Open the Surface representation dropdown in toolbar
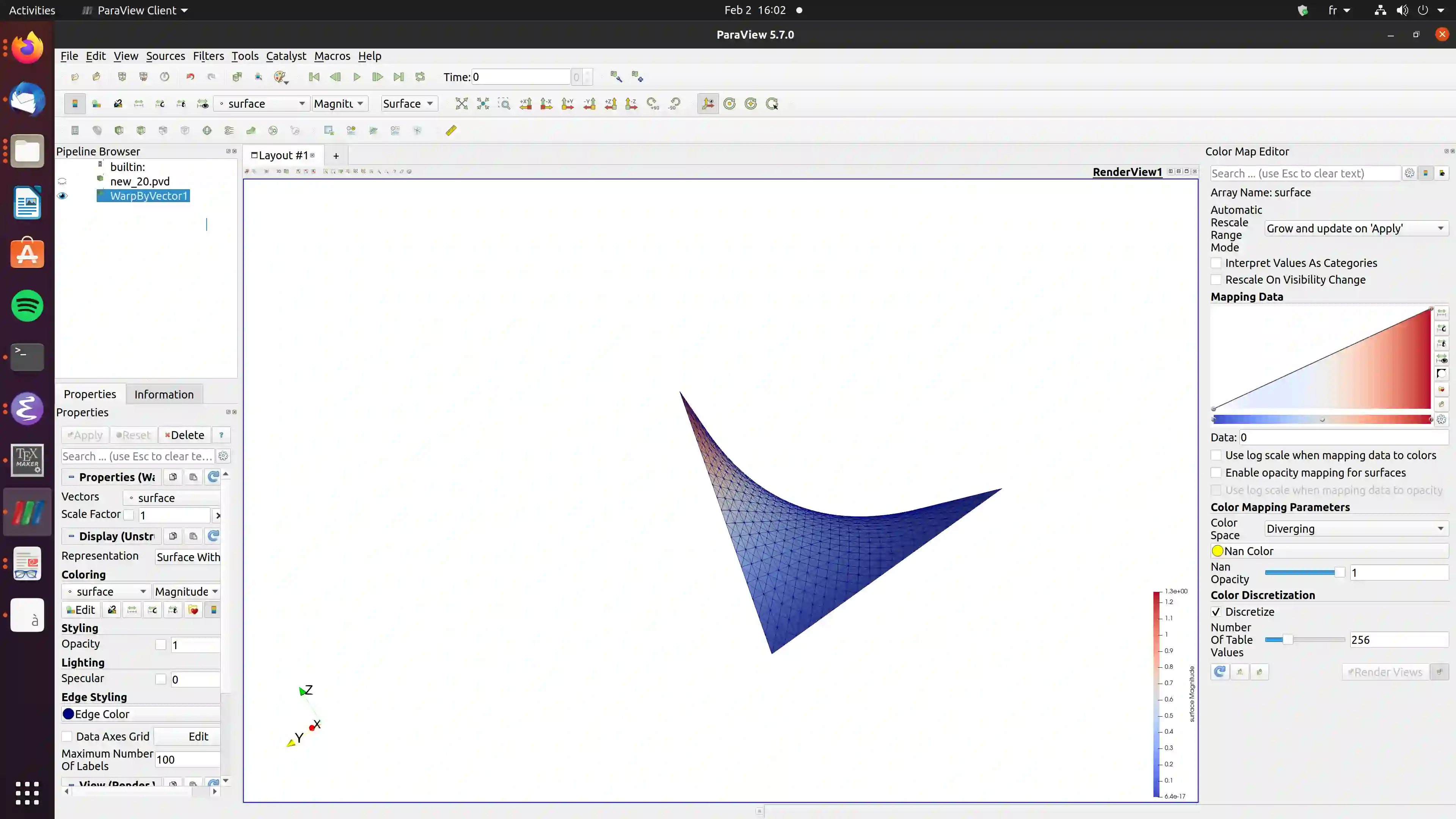1456x819 pixels. (x=408, y=104)
